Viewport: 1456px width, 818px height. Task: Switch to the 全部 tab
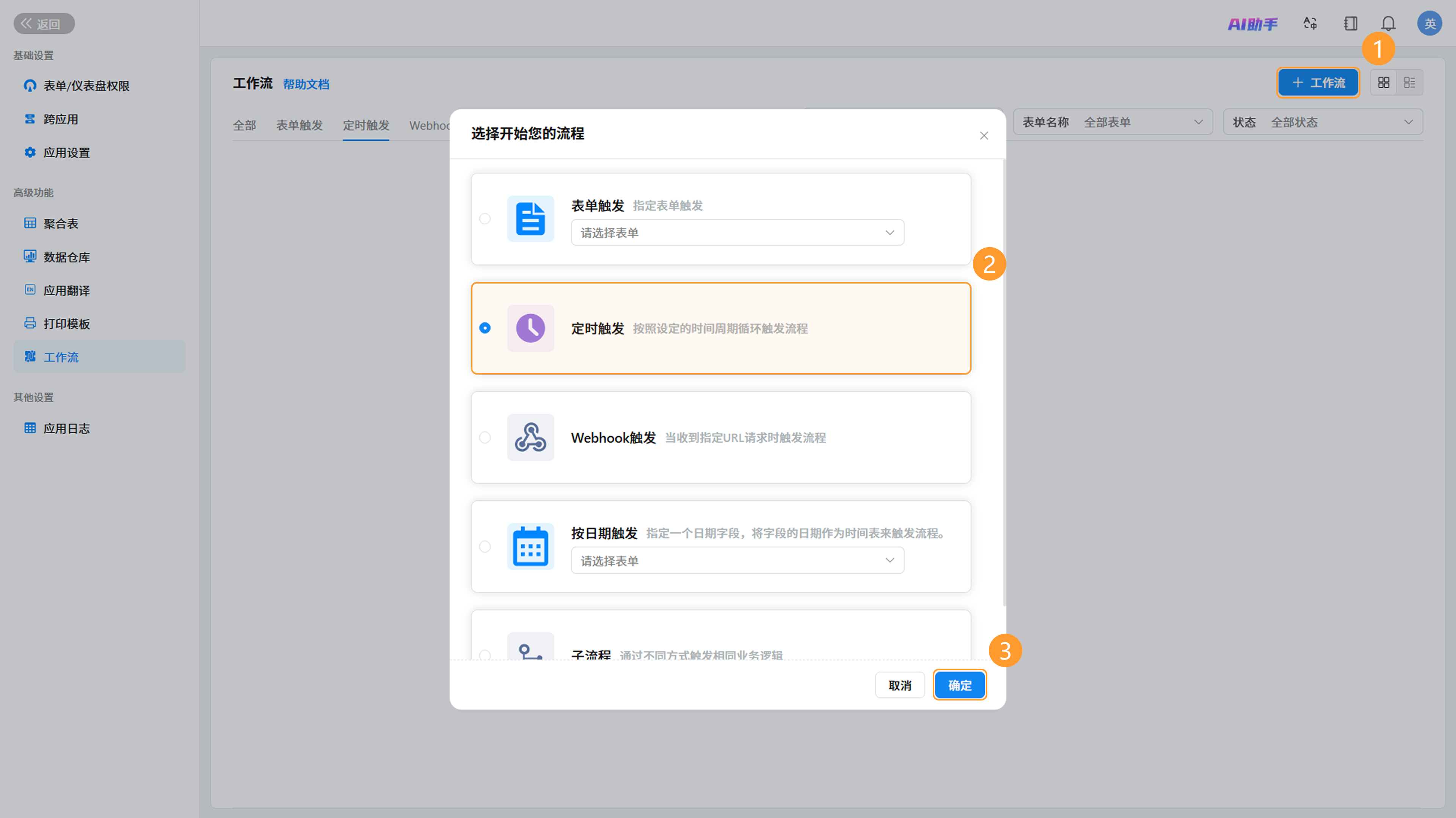[x=244, y=125]
